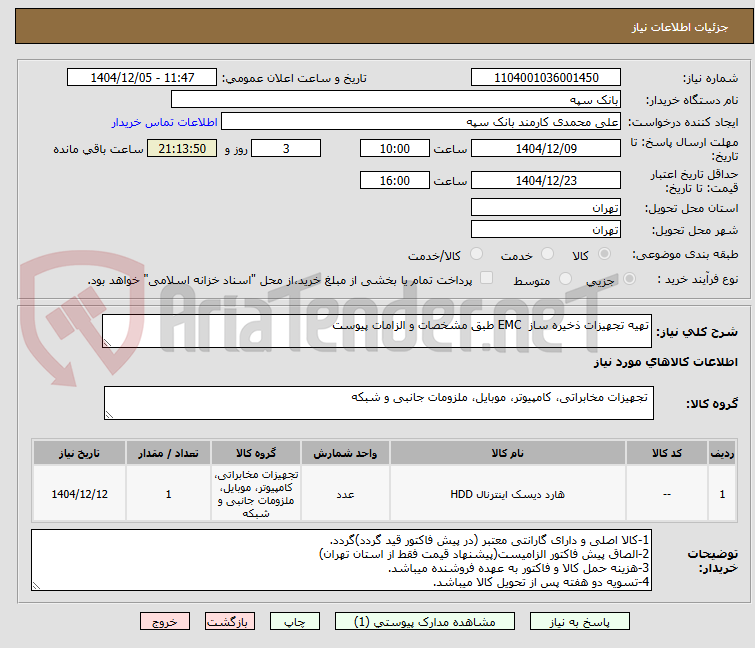The height and width of the screenshot is (648, 755).
Task: Click the requester field علی محمدی
Action: pyautogui.click(x=421, y=122)
